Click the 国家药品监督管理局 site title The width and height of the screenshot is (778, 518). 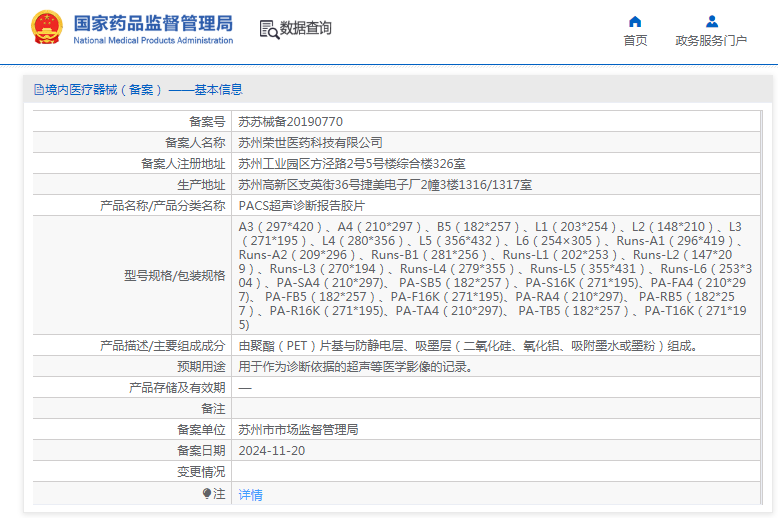(153, 22)
